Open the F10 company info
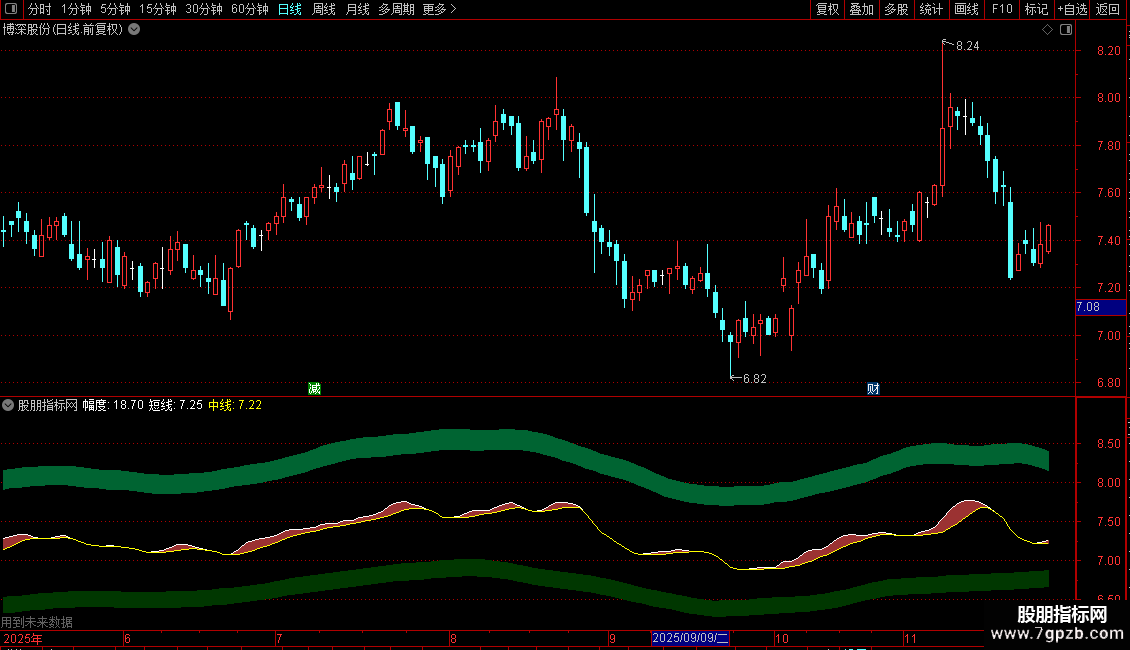Screen dimensions: 1130x650 [x=1002, y=9]
